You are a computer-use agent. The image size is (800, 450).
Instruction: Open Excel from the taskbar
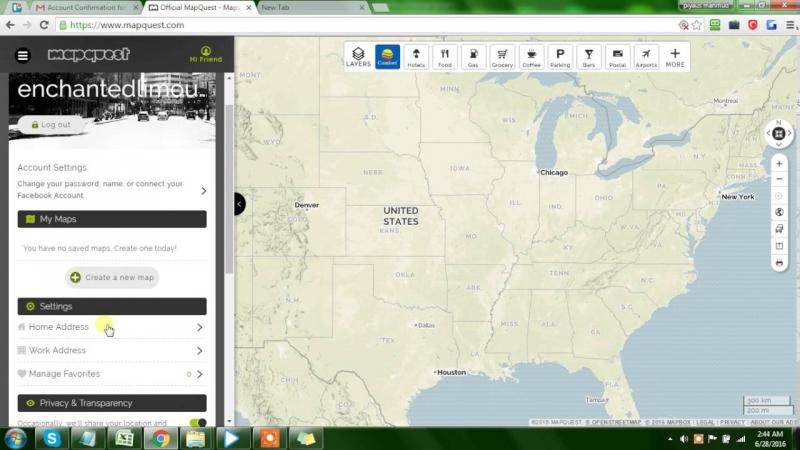coord(124,439)
